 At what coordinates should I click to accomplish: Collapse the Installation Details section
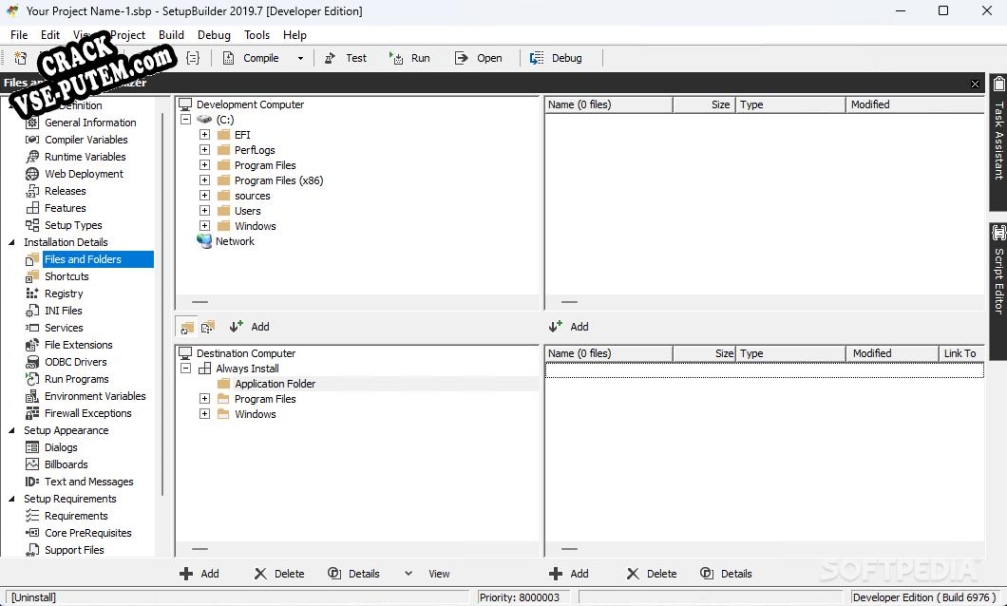pyautogui.click(x=12, y=243)
